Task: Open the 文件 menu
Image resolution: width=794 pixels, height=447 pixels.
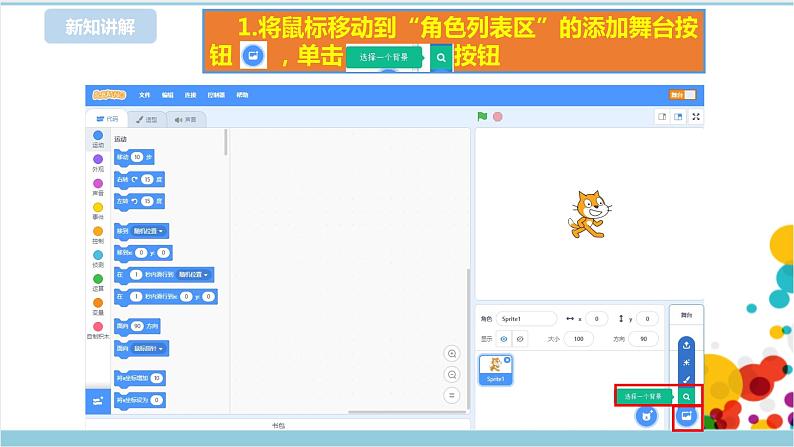Action: [145, 95]
